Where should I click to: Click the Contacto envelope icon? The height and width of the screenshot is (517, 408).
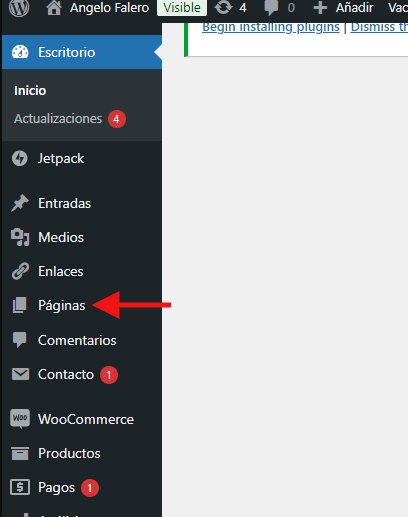20,374
